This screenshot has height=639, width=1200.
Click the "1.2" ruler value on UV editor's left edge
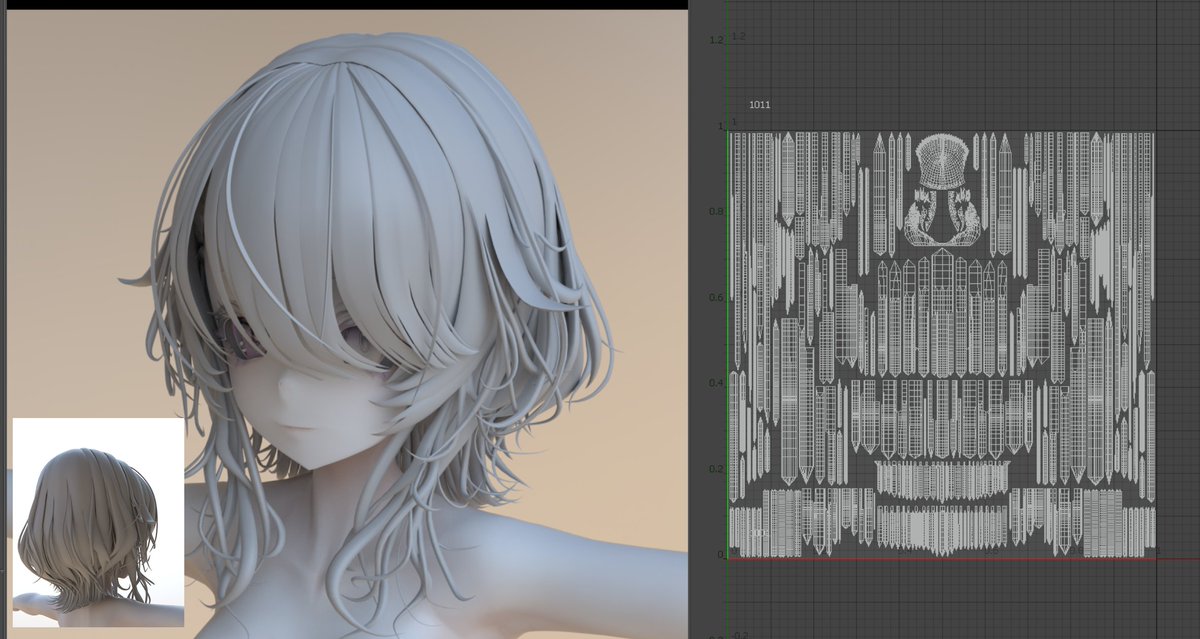(715, 40)
